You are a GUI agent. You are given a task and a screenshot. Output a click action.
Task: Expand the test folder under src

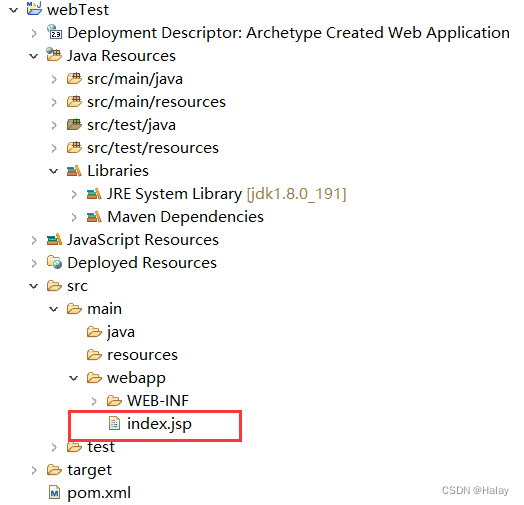(54, 448)
